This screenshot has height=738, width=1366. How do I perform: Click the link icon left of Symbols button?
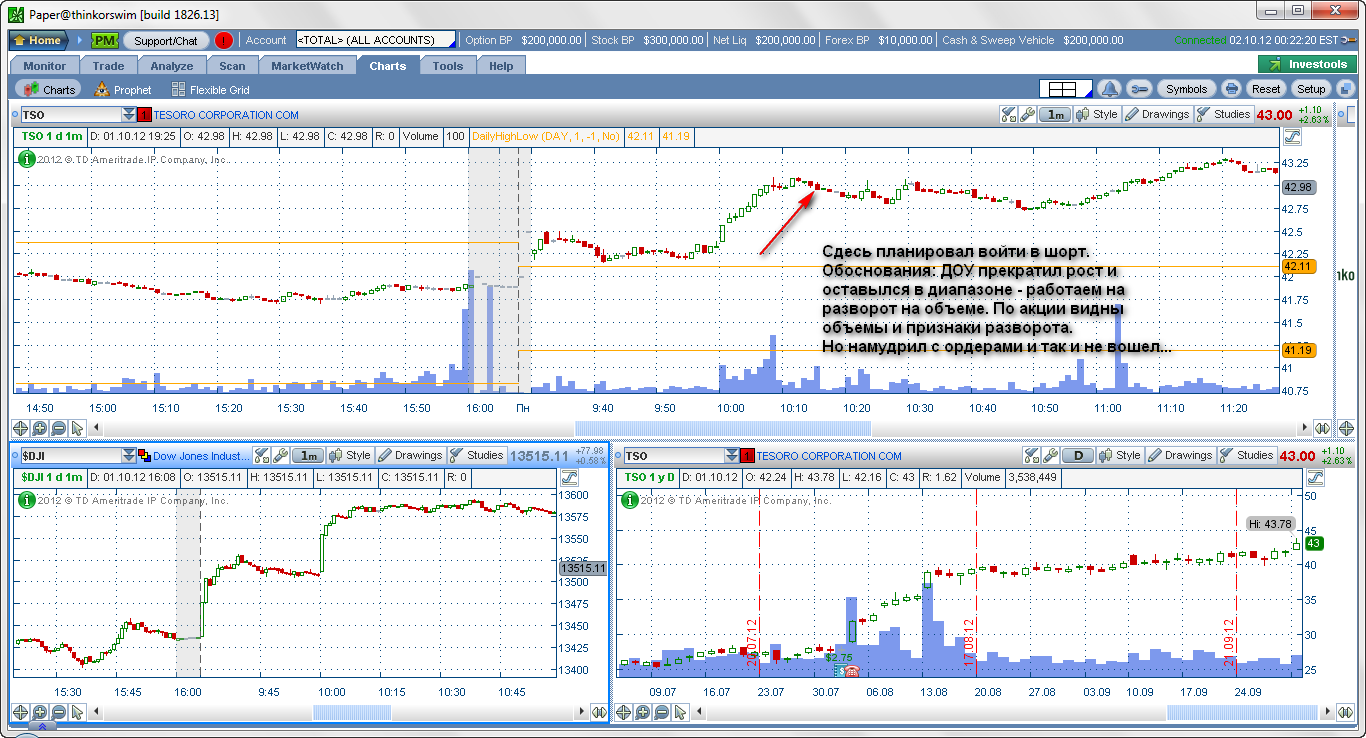click(x=1140, y=89)
